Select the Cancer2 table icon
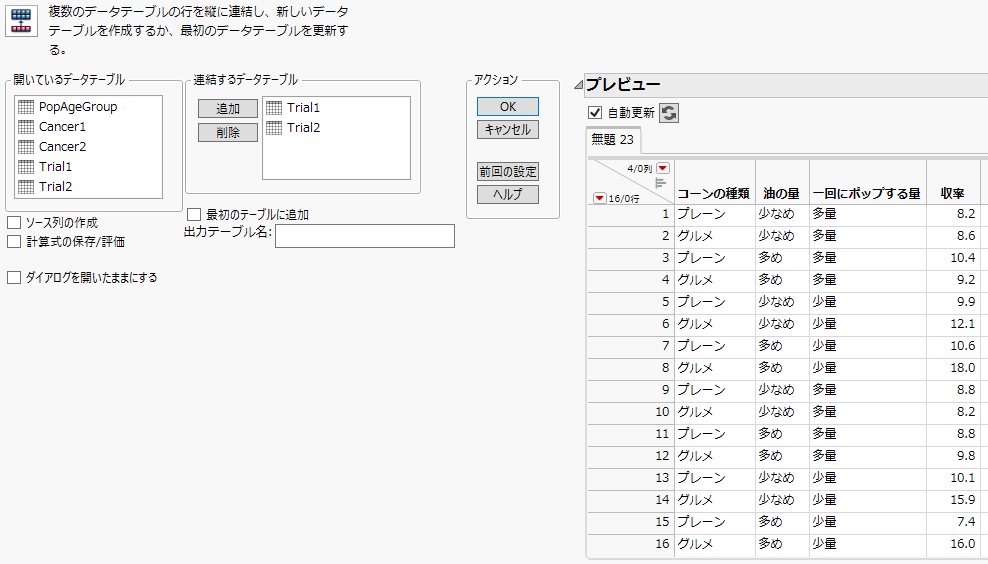 27,147
